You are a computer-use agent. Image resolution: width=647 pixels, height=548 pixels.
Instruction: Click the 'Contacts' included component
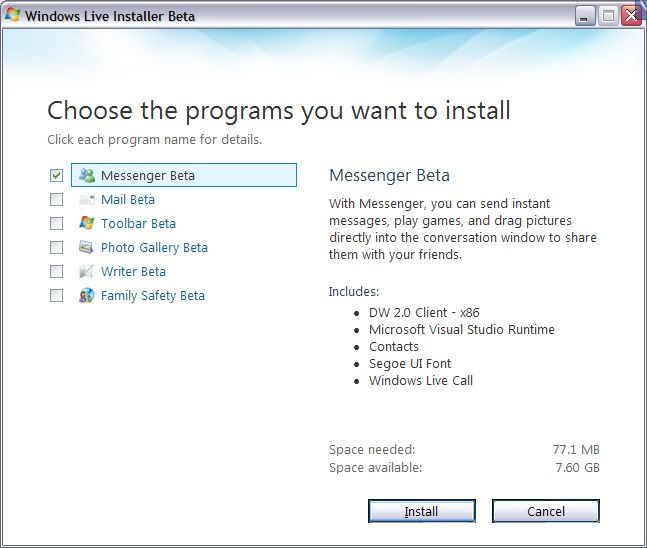pos(394,346)
